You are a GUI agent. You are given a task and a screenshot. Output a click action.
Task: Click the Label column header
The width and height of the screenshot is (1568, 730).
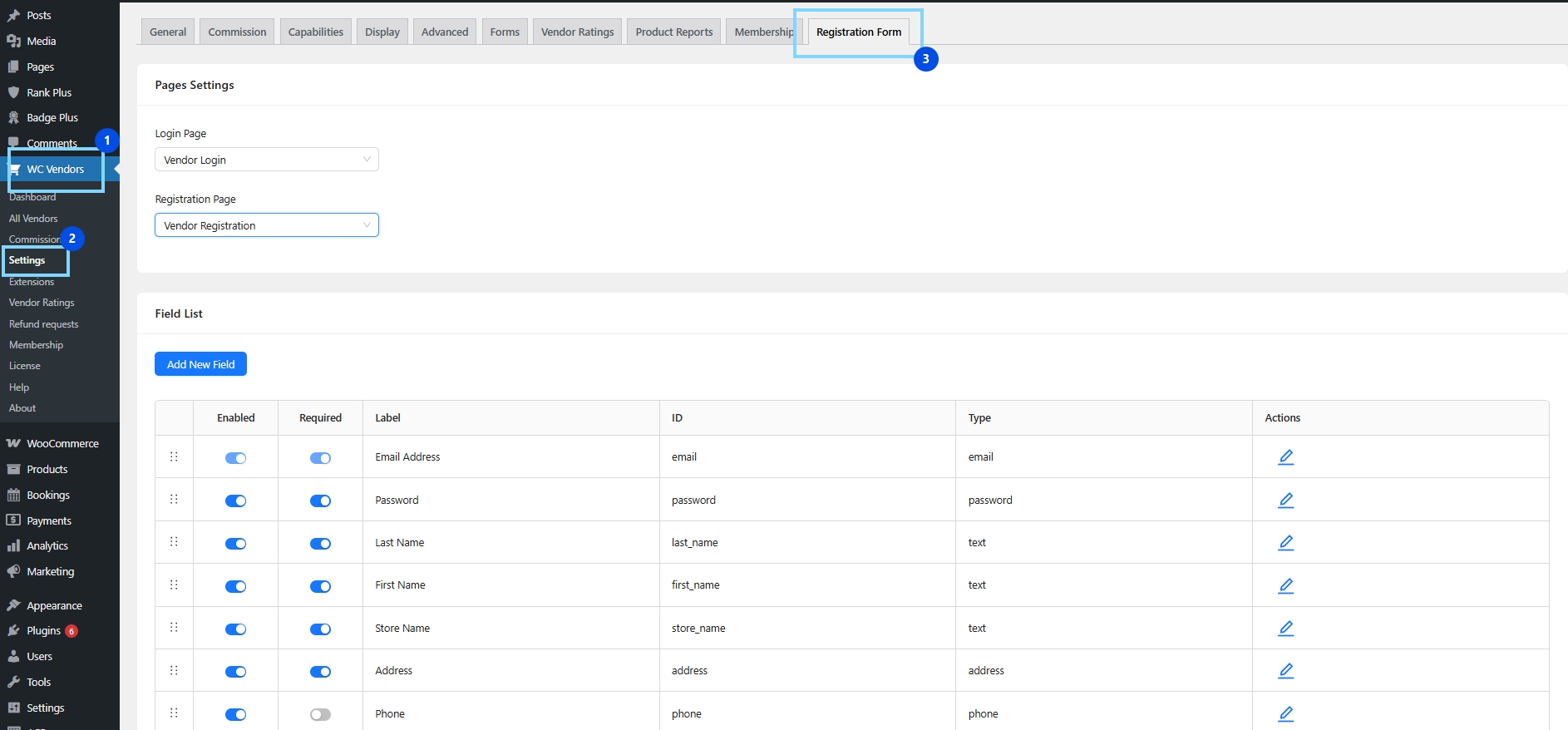point(388,418)
